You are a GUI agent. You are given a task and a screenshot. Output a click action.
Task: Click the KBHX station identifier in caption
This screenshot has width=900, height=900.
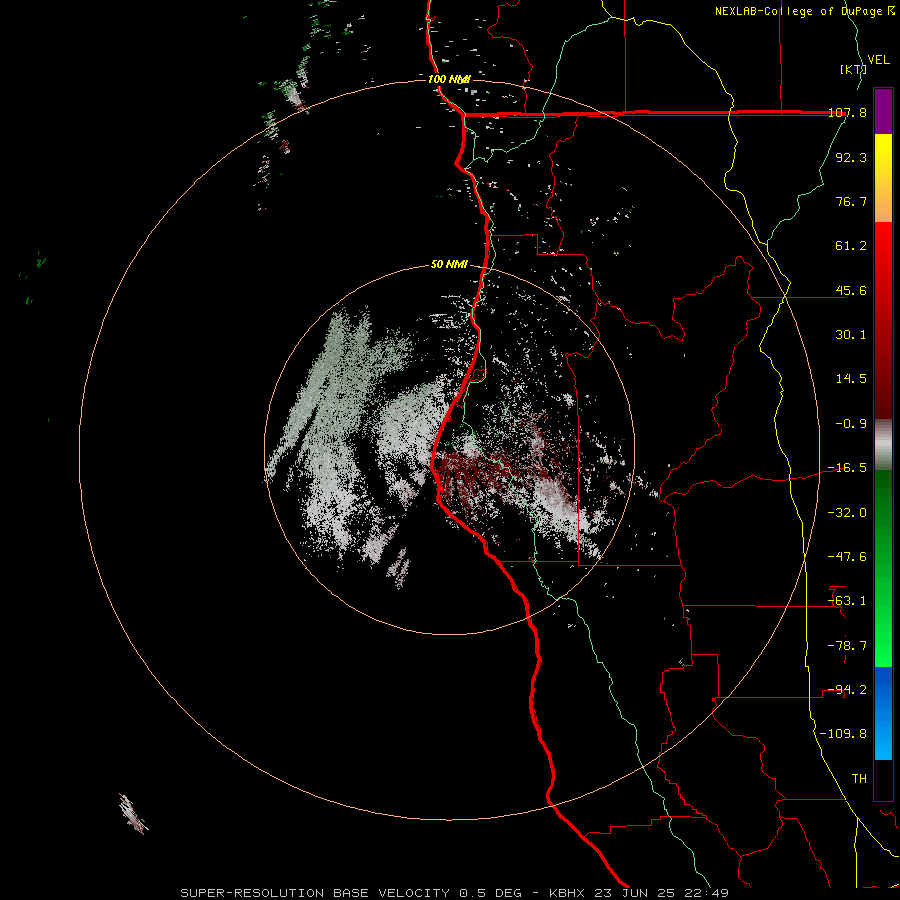point(571,893)
